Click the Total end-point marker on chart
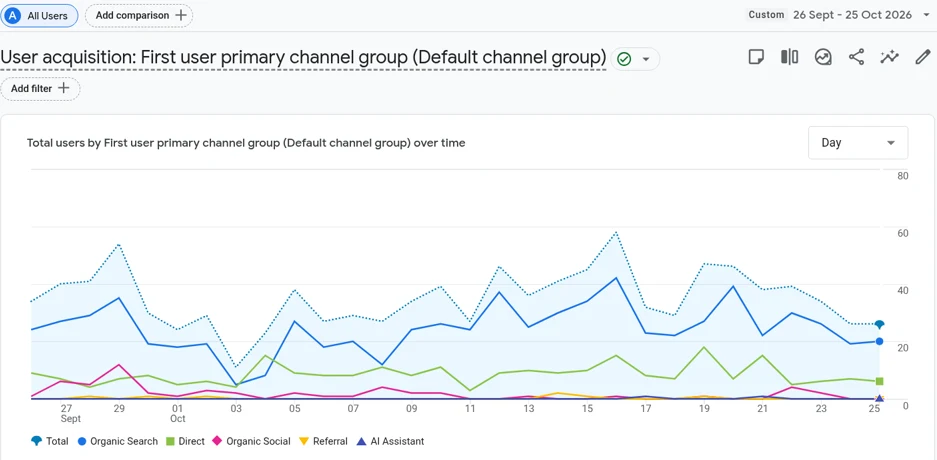The image size is (937, 460). 879,324
